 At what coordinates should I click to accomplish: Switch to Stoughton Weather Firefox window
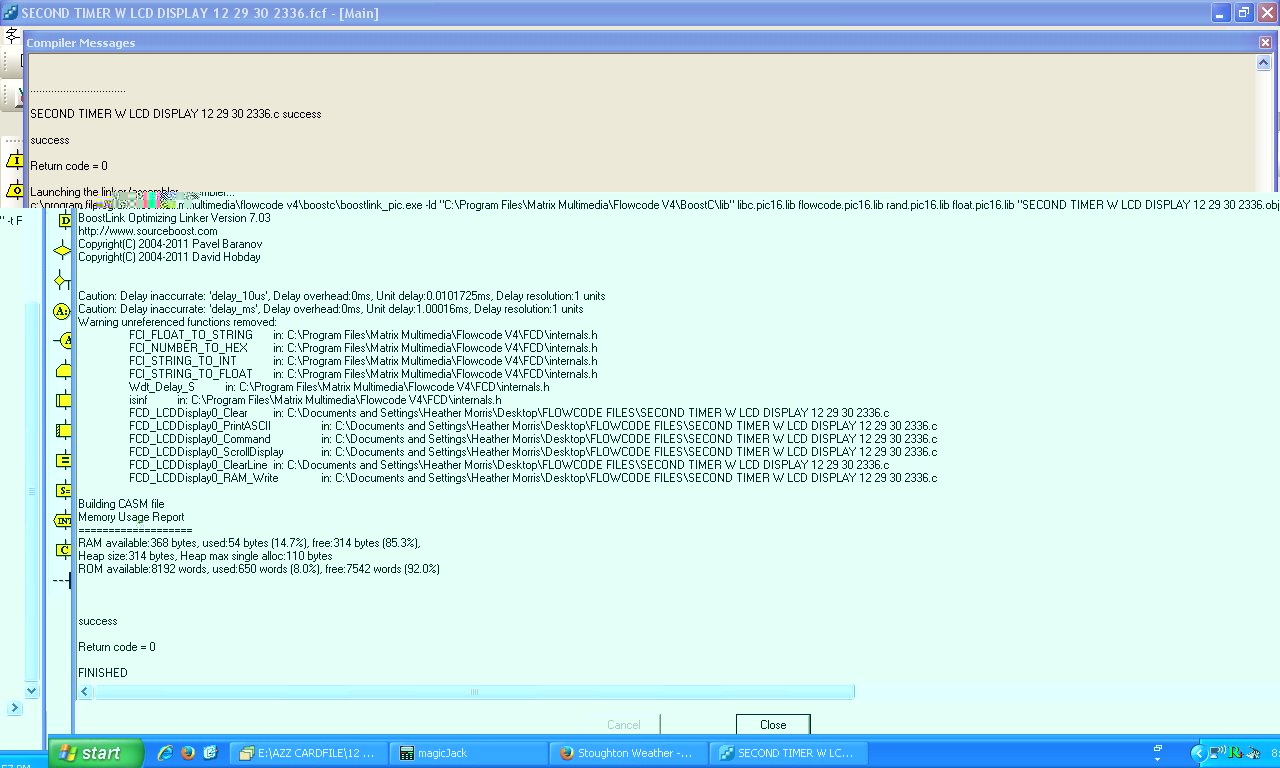(x=629, y=753)
